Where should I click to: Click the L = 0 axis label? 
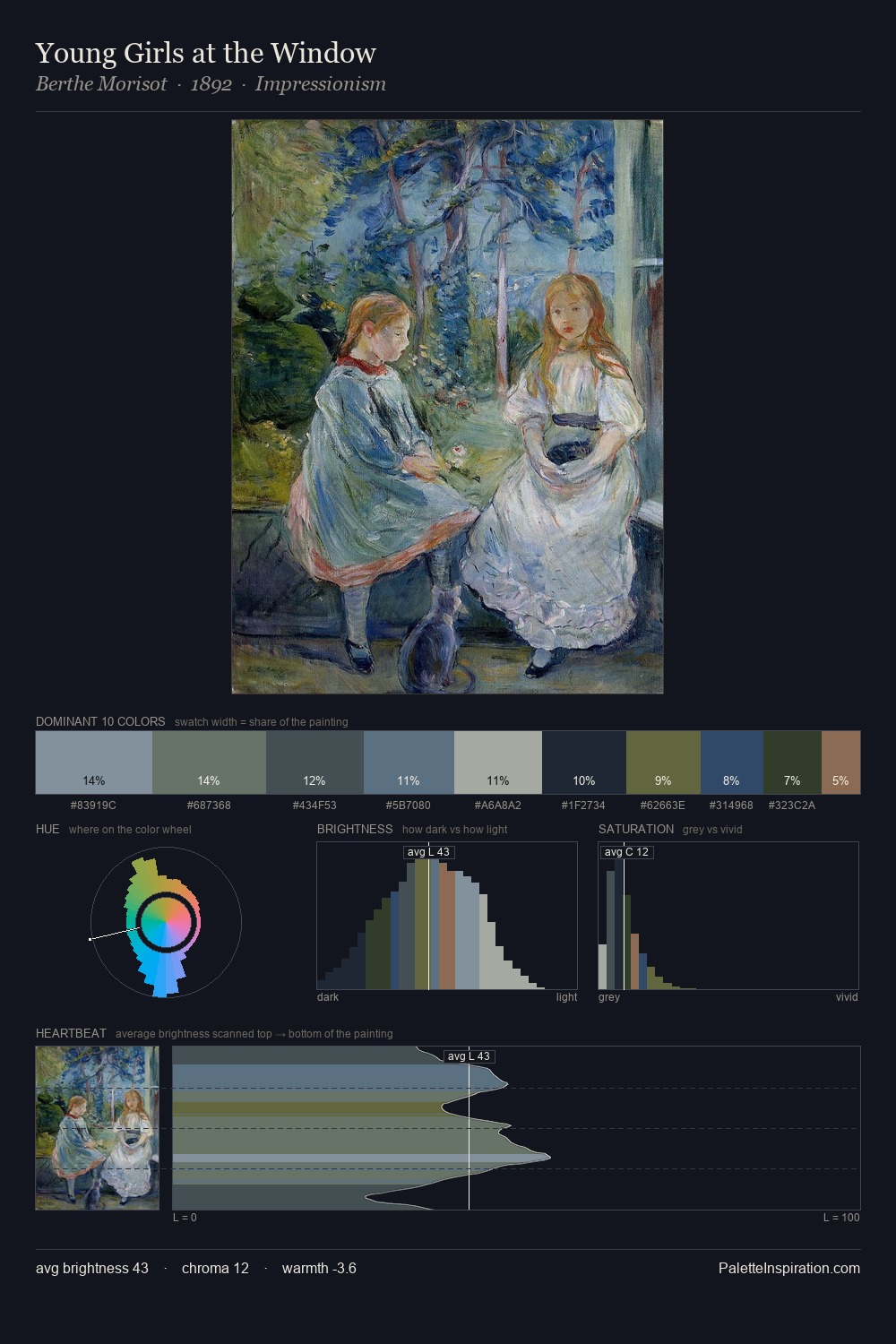pos(185,1218)
